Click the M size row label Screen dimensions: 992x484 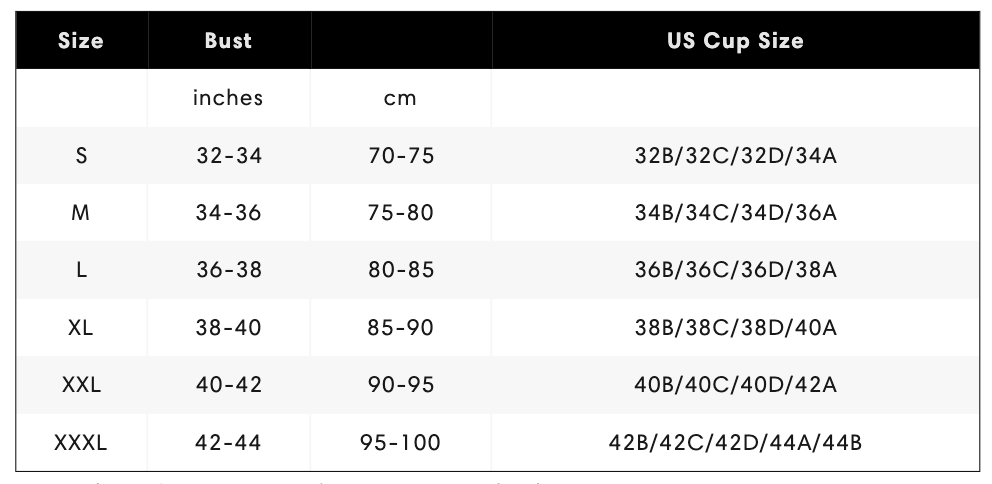tap(80, 213)
